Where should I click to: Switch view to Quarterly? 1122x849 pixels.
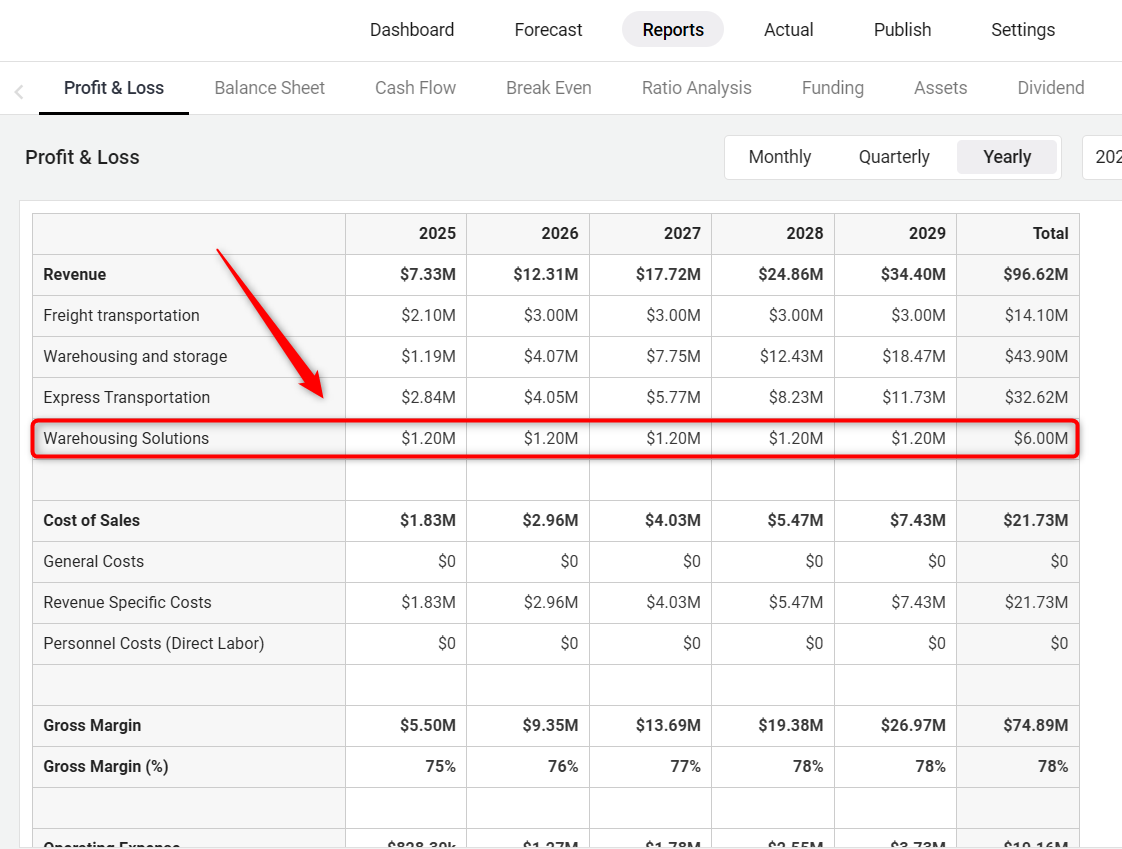point(894,157)
